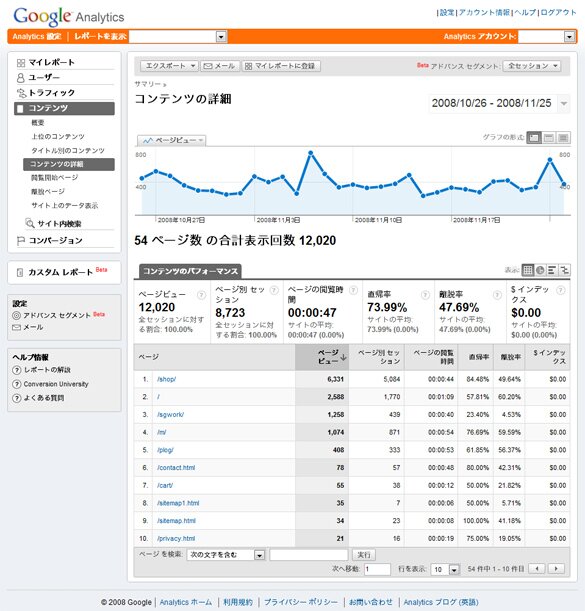585x611 pixels.
Task: Click the /cart/ page link
Action: coord(165,486)
